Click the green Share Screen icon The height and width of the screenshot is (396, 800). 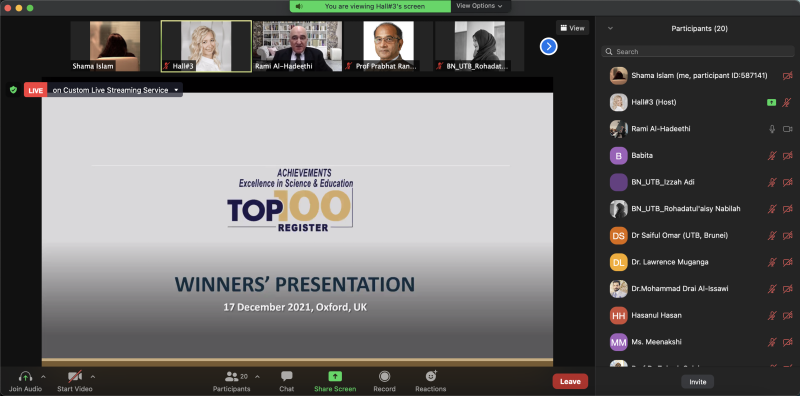click(x=335, y=377)
